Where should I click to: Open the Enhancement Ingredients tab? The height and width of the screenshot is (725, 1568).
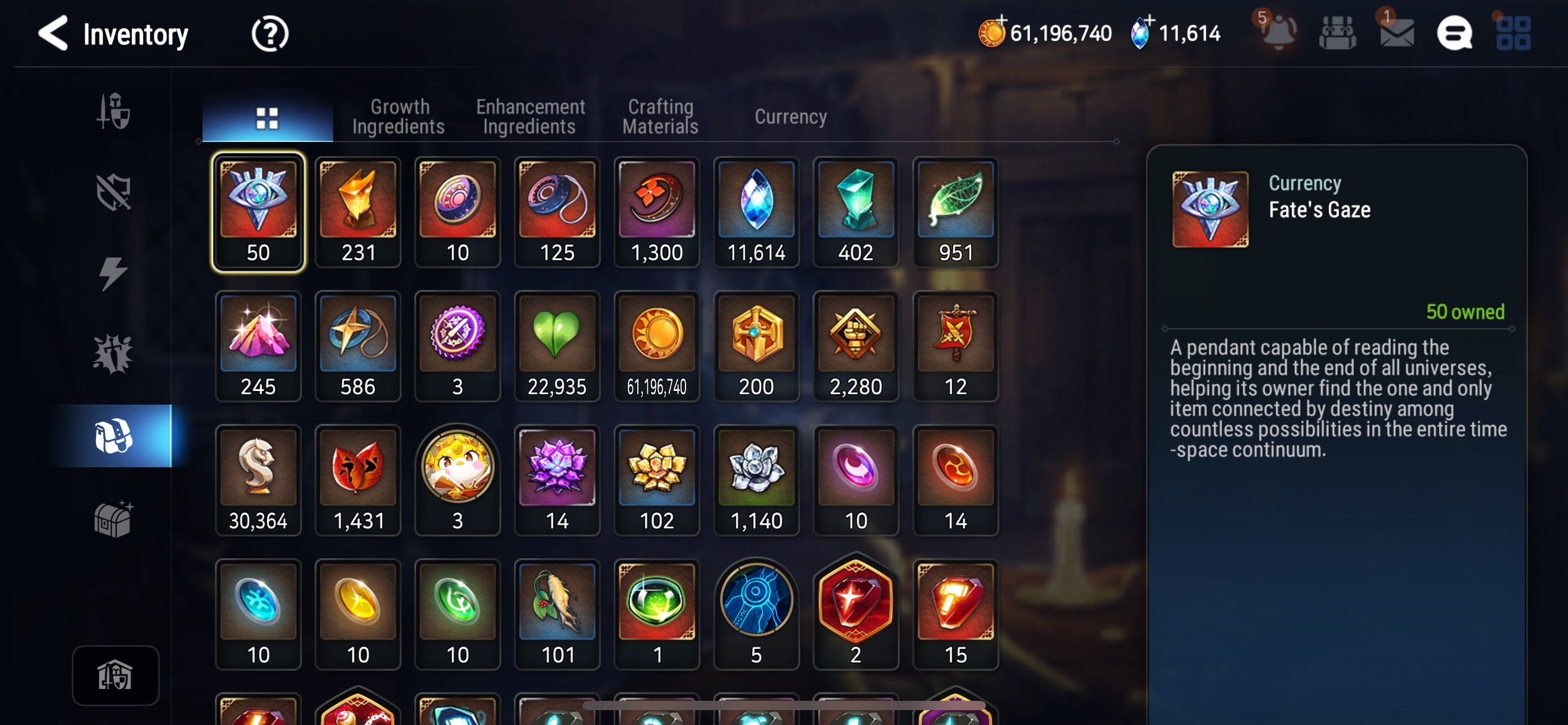[x=530, y=116]
